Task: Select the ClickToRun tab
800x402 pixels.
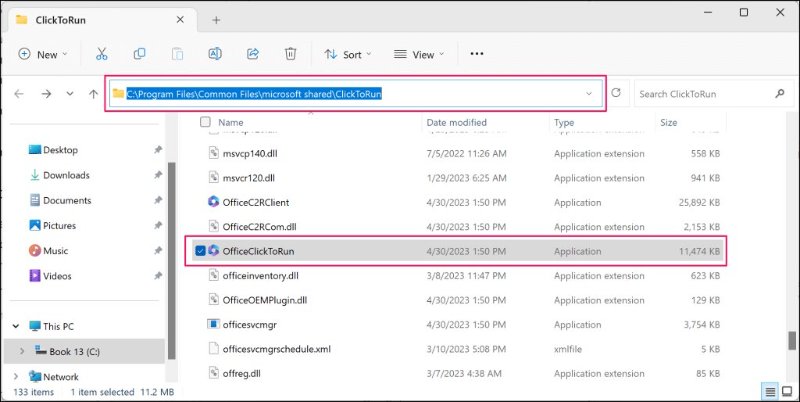Action: pyautogui.click(x=101, y=20)
